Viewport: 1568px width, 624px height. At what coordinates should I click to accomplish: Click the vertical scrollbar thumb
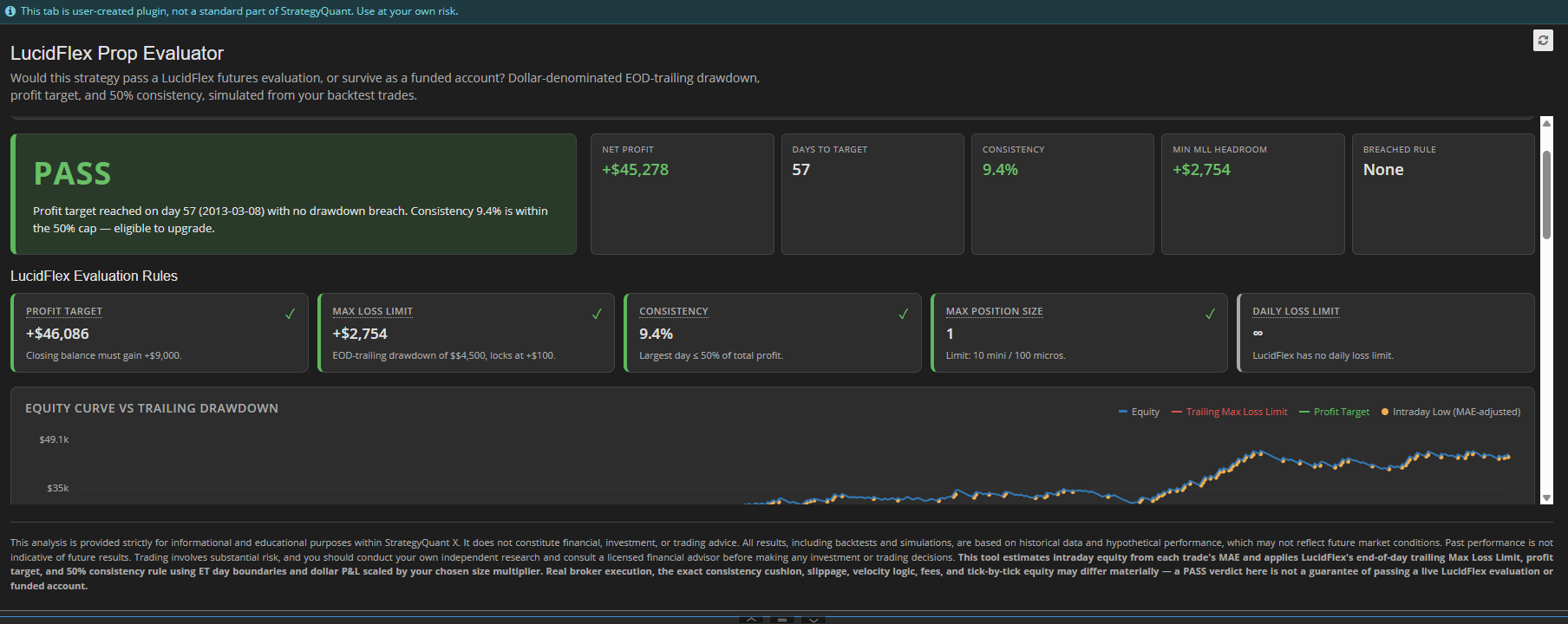(1546, 195)
